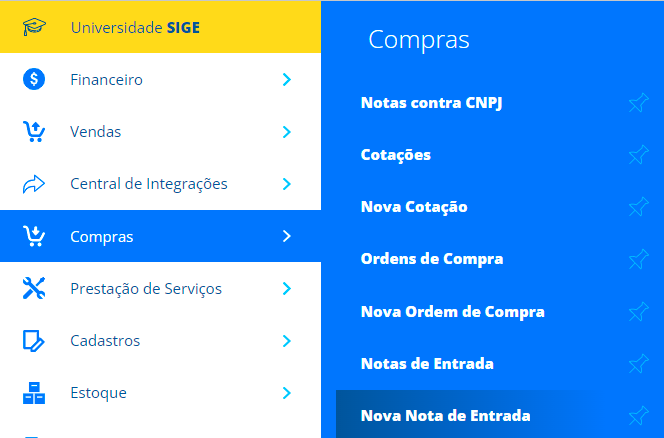This screenshot has height=438, width=664.
Task: Expand the Financeiro menu chevron
Action: [287, 79]
